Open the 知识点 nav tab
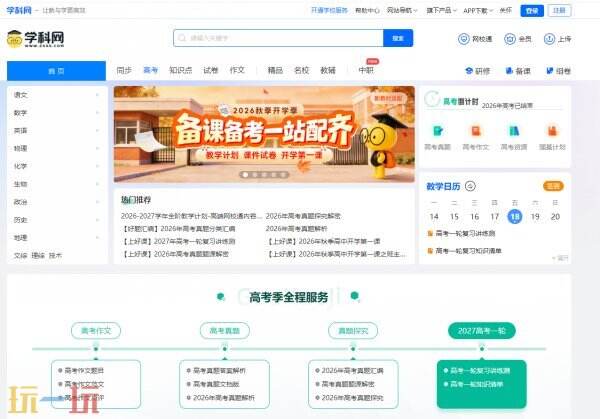Screen dimensions: 600x419 coord(181,70)
